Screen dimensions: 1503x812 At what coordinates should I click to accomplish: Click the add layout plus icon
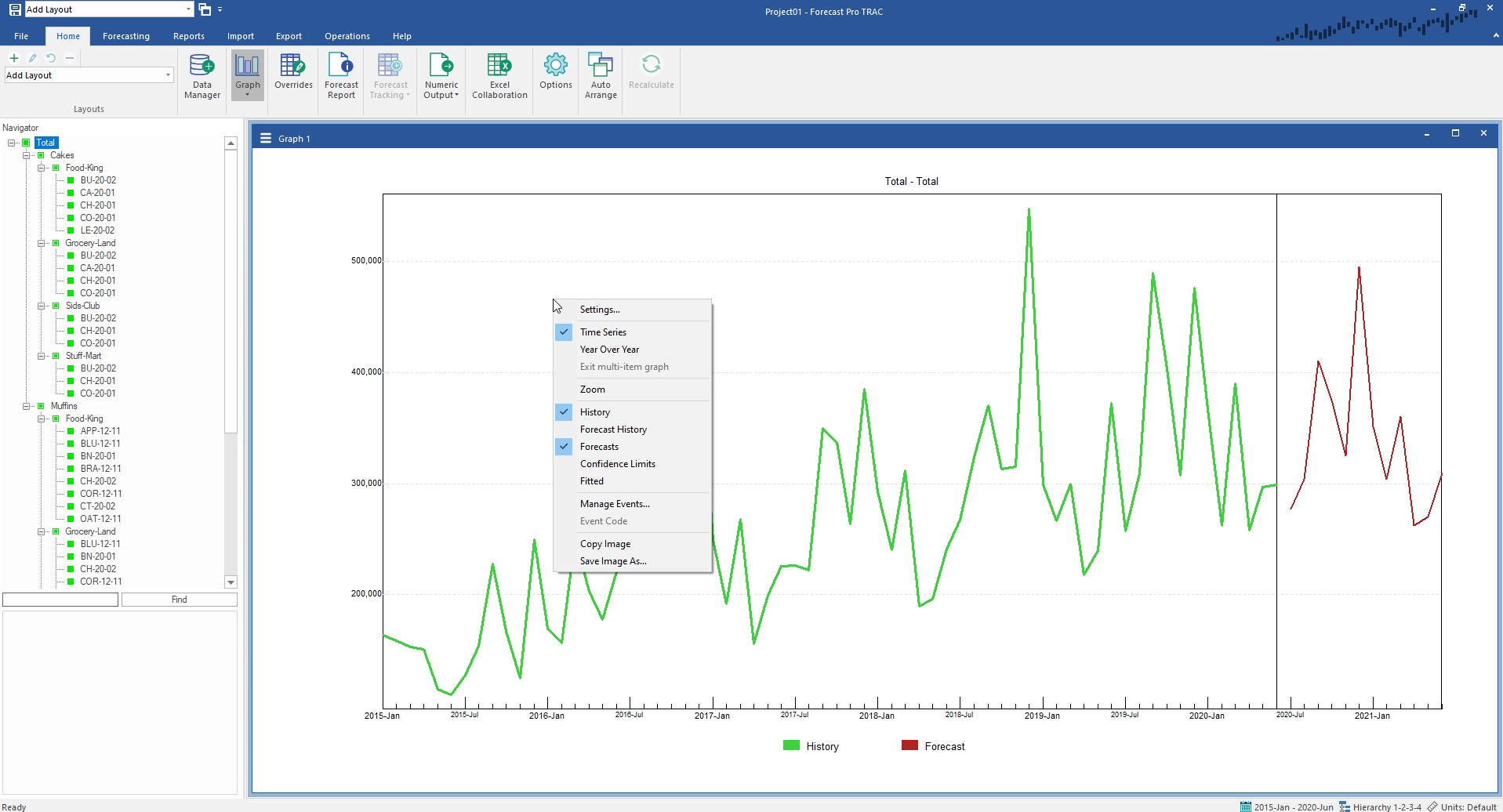point(14,58)
